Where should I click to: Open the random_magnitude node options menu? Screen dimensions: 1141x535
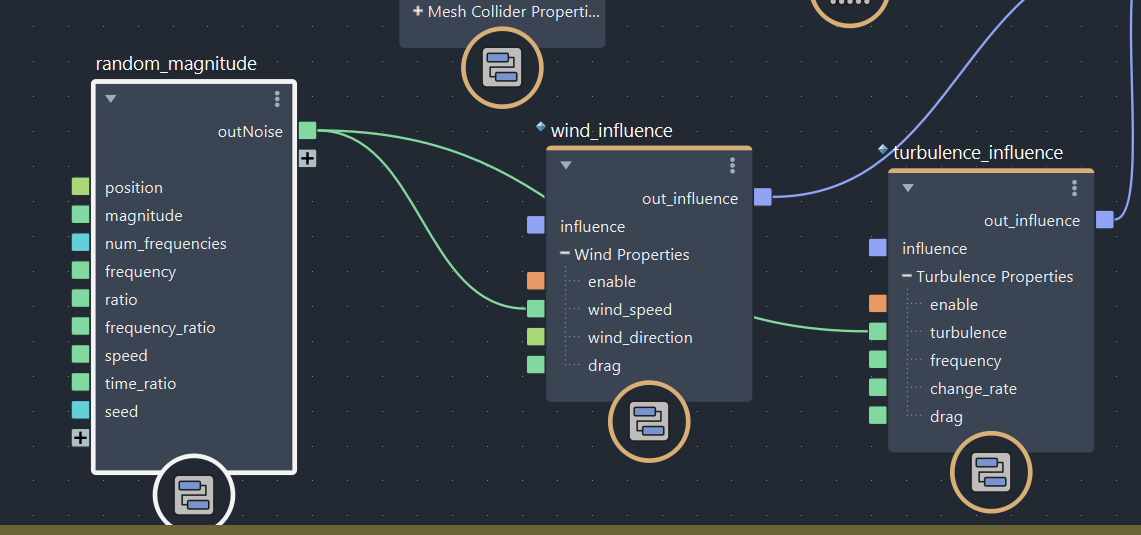pyautogui.click(x=277, y=99)
